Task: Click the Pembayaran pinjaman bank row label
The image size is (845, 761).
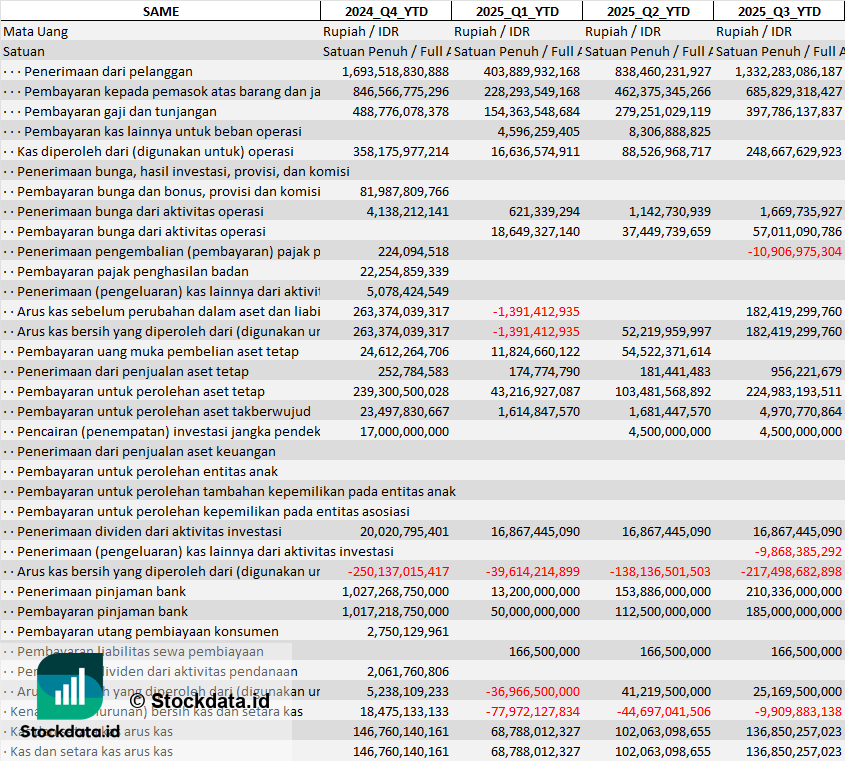Action: pyautogui.click(x=102, y=611)
